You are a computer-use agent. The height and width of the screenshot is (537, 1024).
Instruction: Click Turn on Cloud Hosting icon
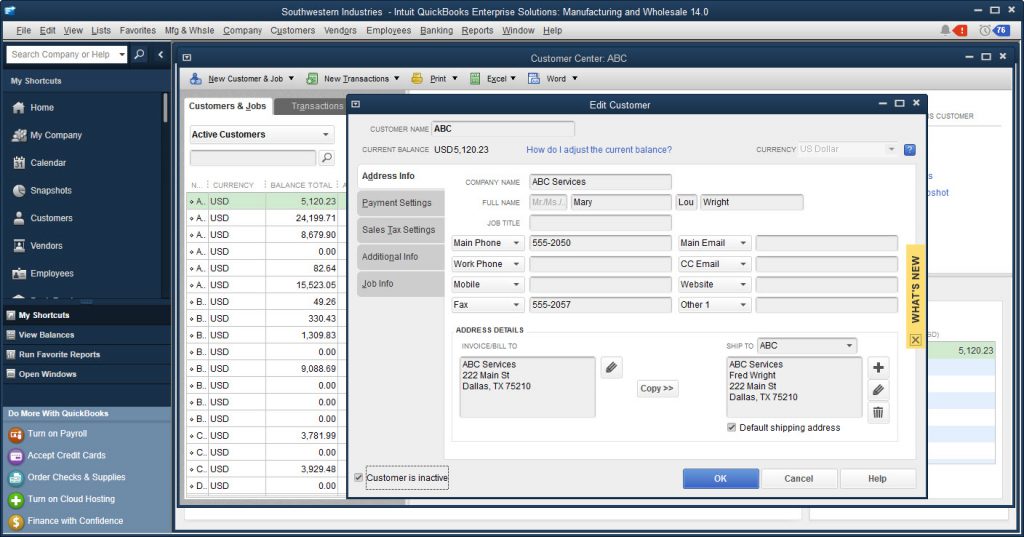click(x=16, y=500)
